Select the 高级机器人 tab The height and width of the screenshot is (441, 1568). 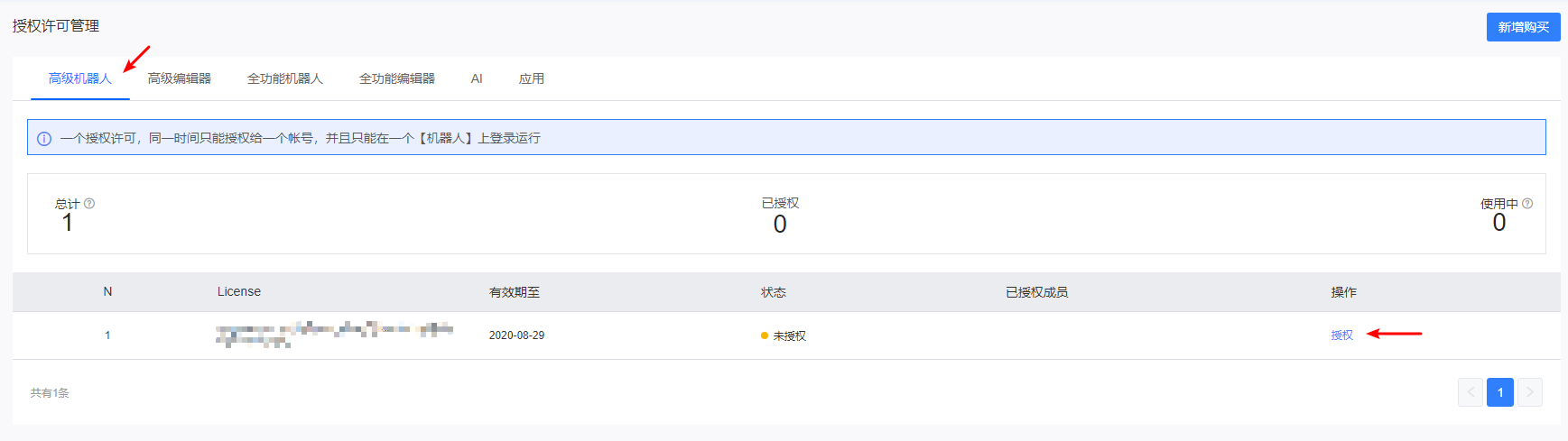[80, 78]
